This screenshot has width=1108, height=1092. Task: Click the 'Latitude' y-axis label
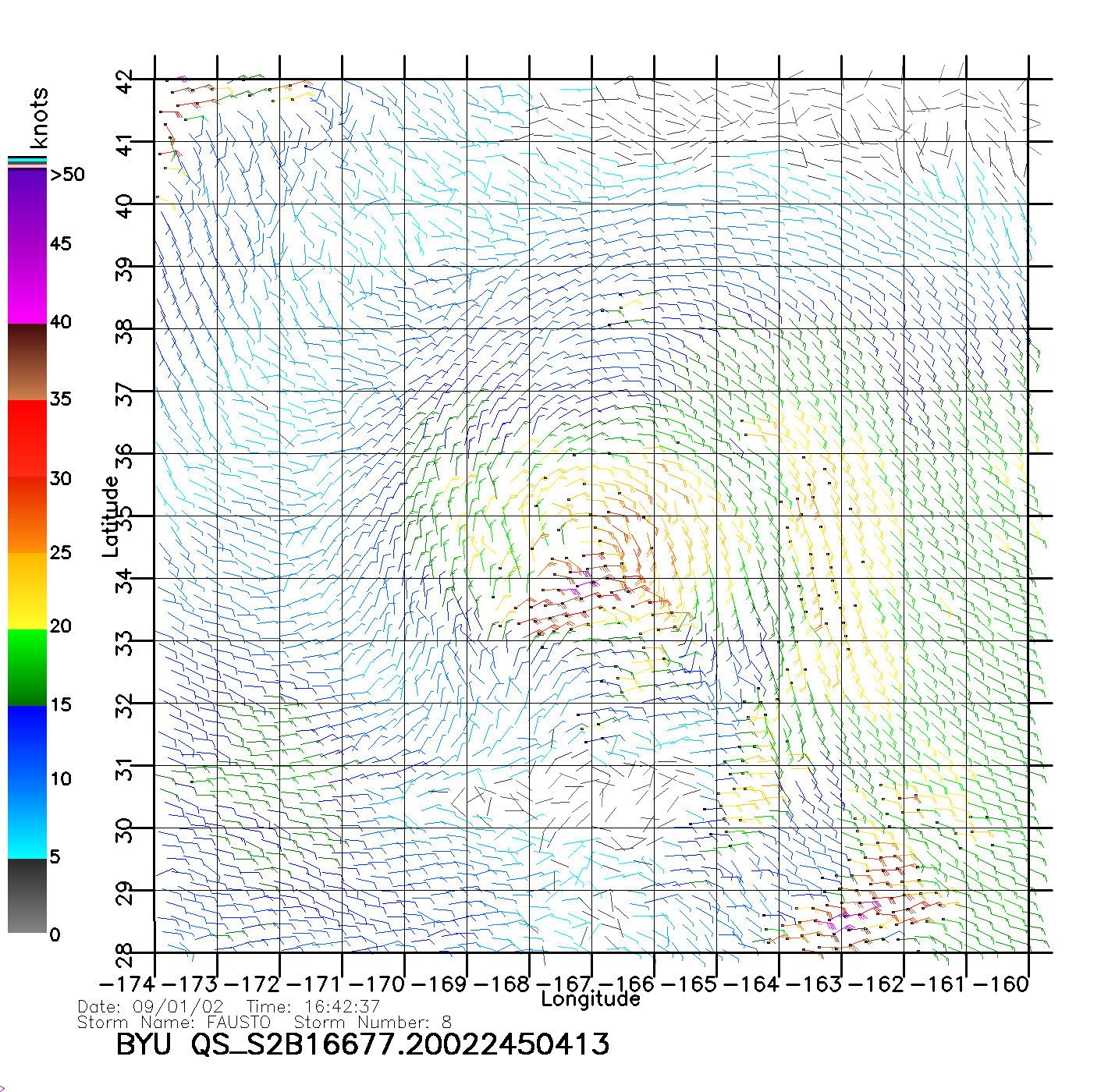pos(110,516)
